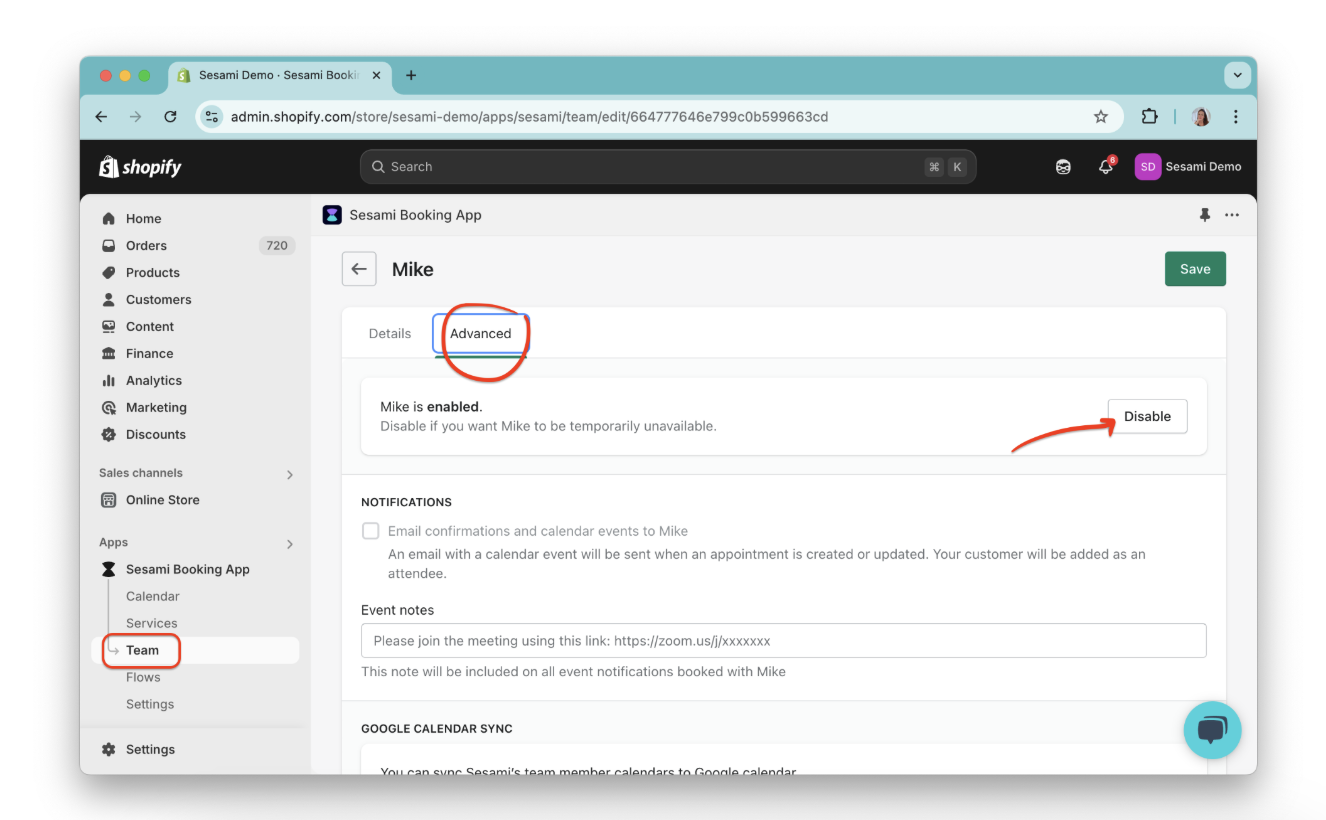Open Calendar under Sesami Booking App
This screenshot has height=820, width=1326.
click(153, 596)
